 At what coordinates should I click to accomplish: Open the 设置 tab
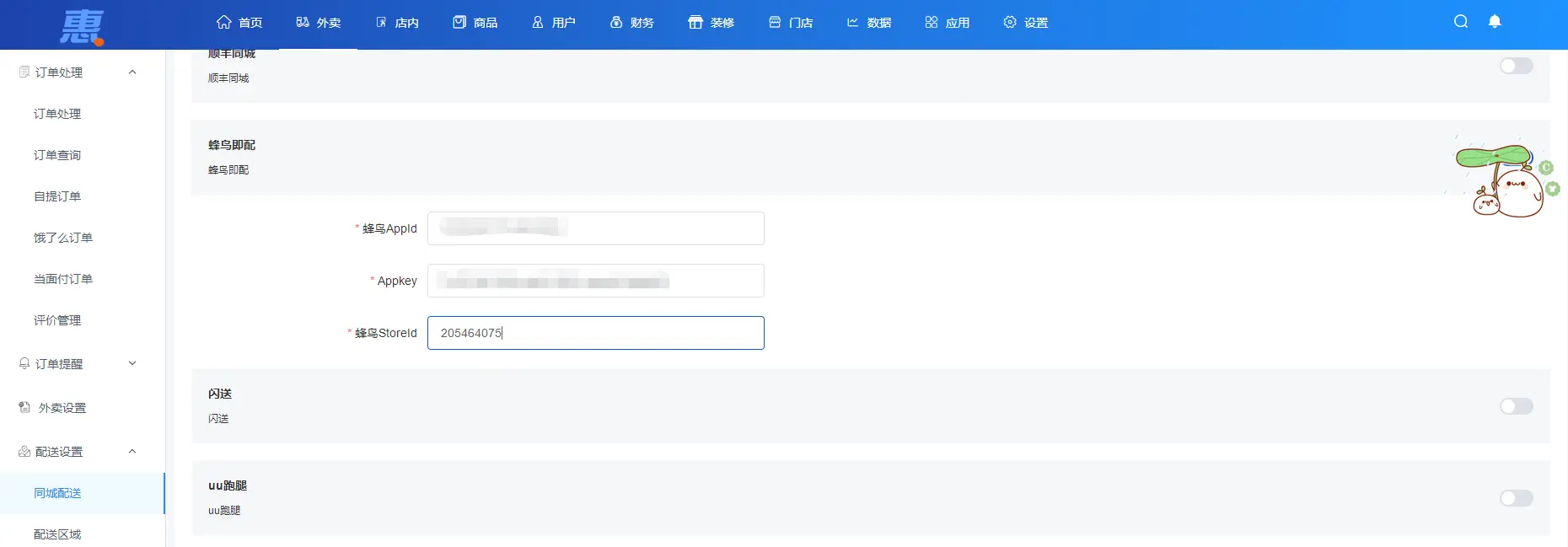tap(1026, 23)
